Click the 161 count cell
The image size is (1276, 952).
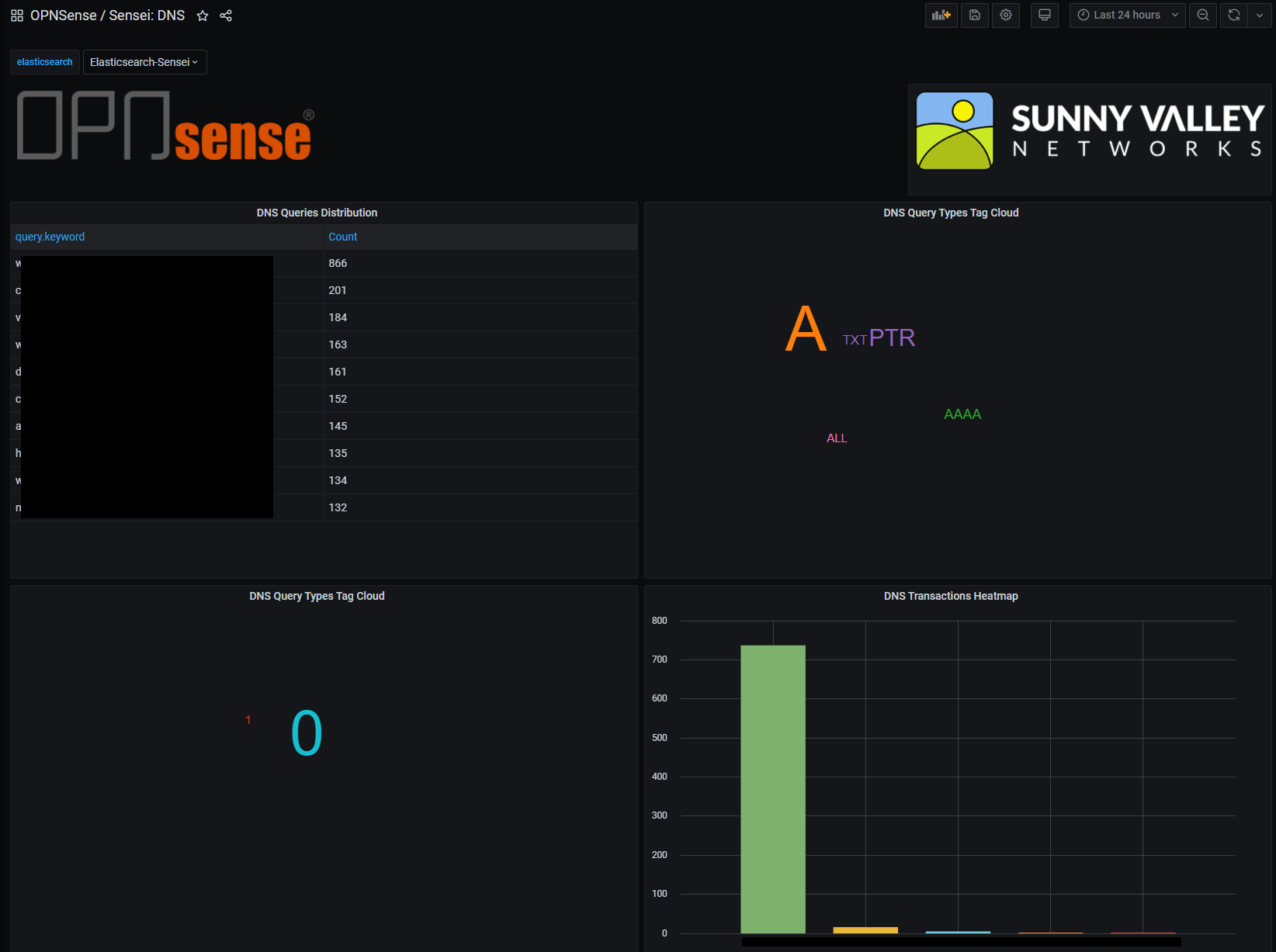[x=480, y=372]
